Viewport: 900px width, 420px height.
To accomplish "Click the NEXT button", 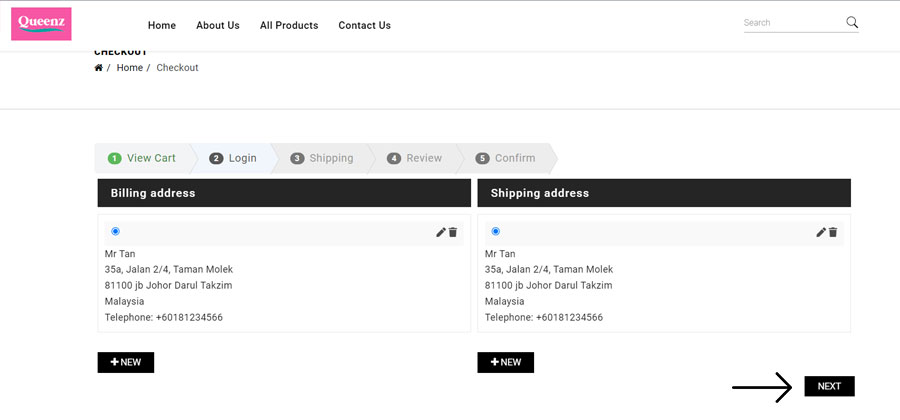I will pos(829,386).
